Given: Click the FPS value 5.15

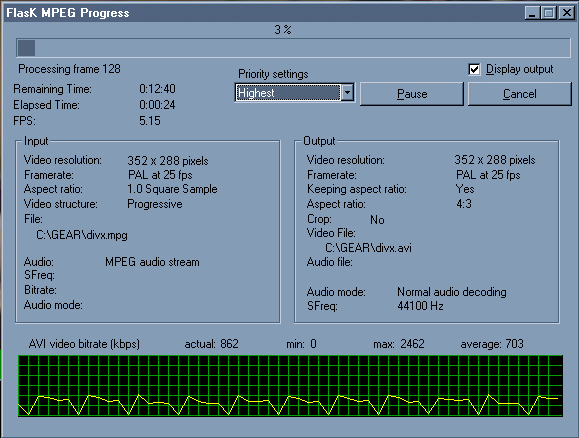Looking at the screenshot, I should click(x=150, y=121).
